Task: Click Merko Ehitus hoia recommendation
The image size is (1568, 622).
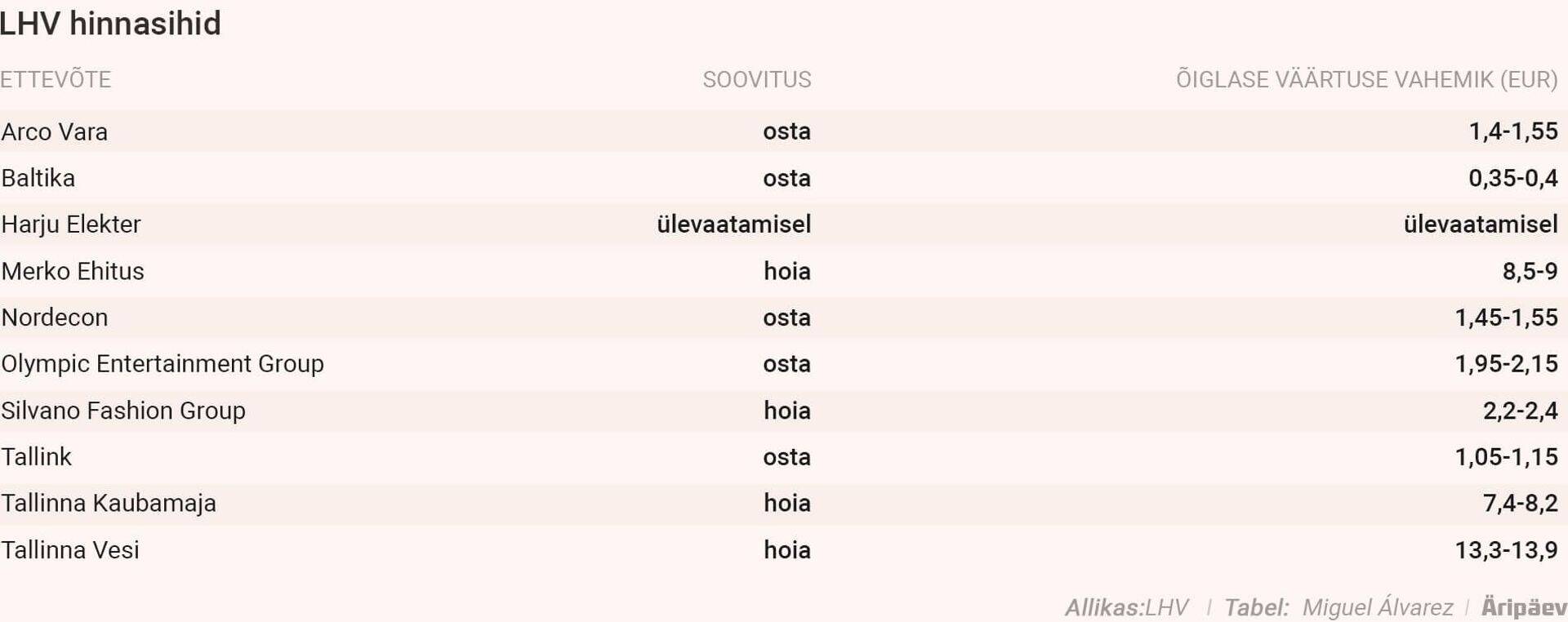Action: (787, 271)
